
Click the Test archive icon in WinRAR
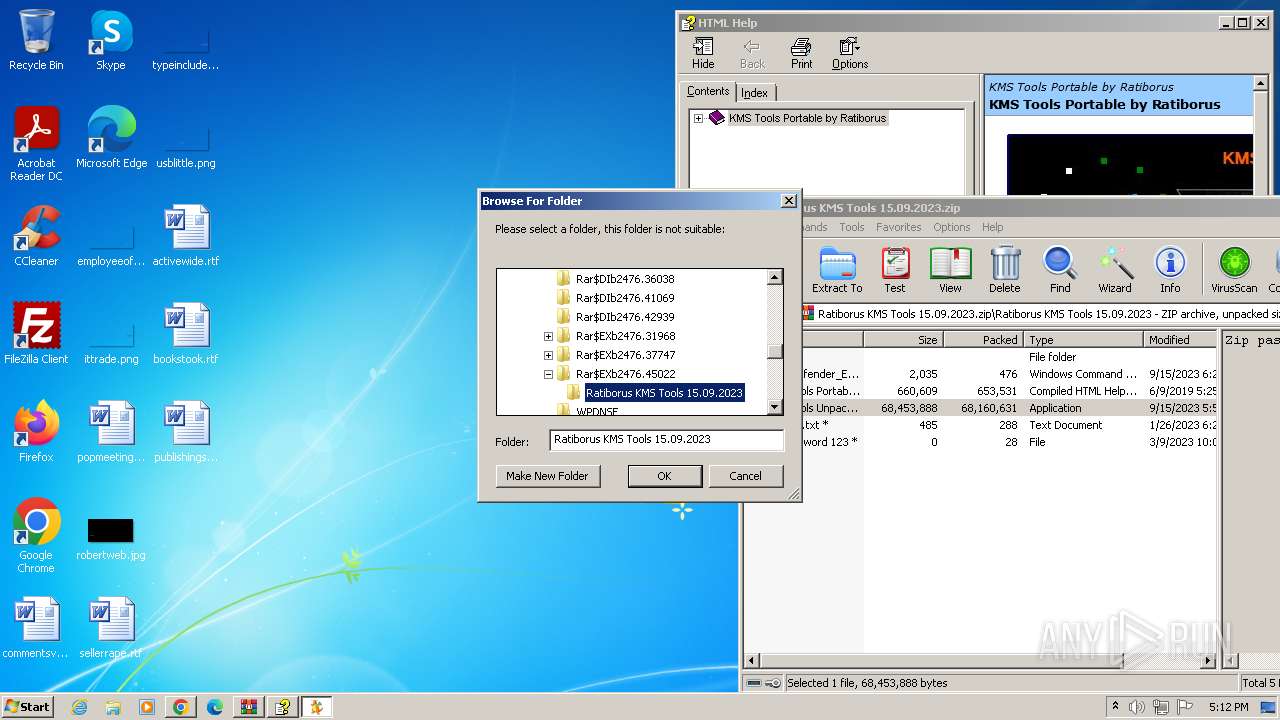tap(895, 270)
